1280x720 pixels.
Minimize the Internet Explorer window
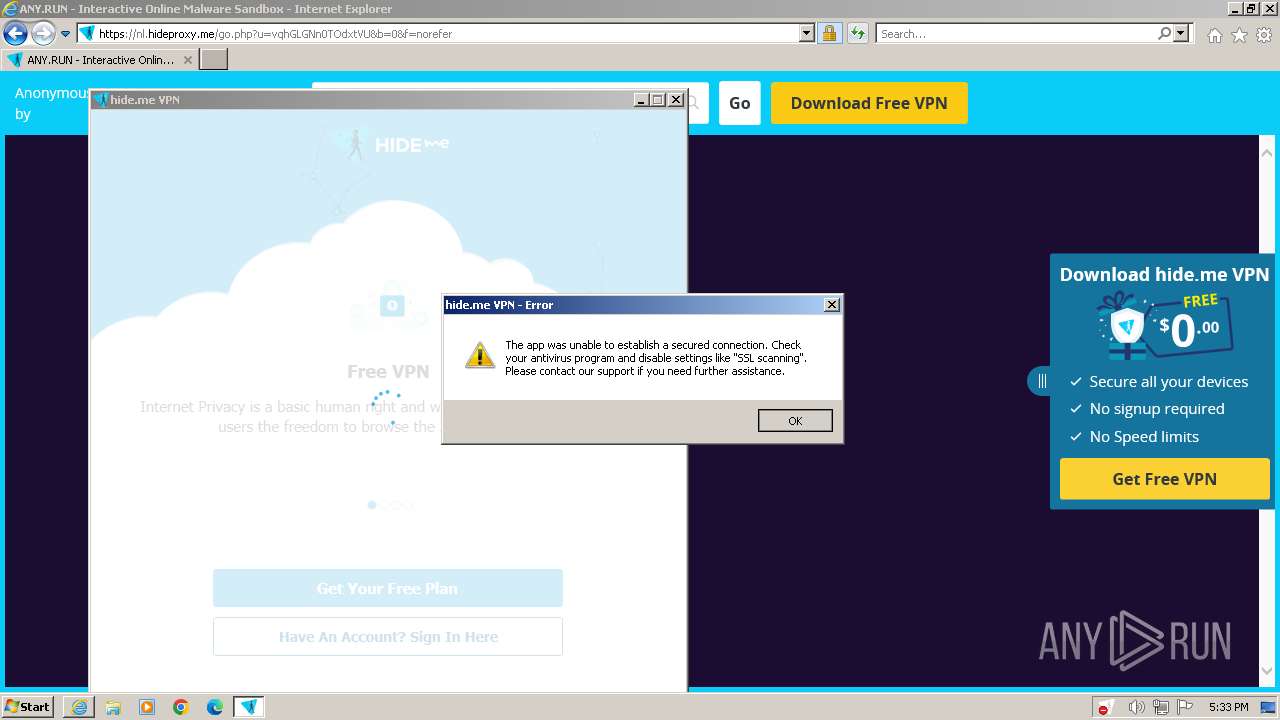click(x=1234, y=8)
